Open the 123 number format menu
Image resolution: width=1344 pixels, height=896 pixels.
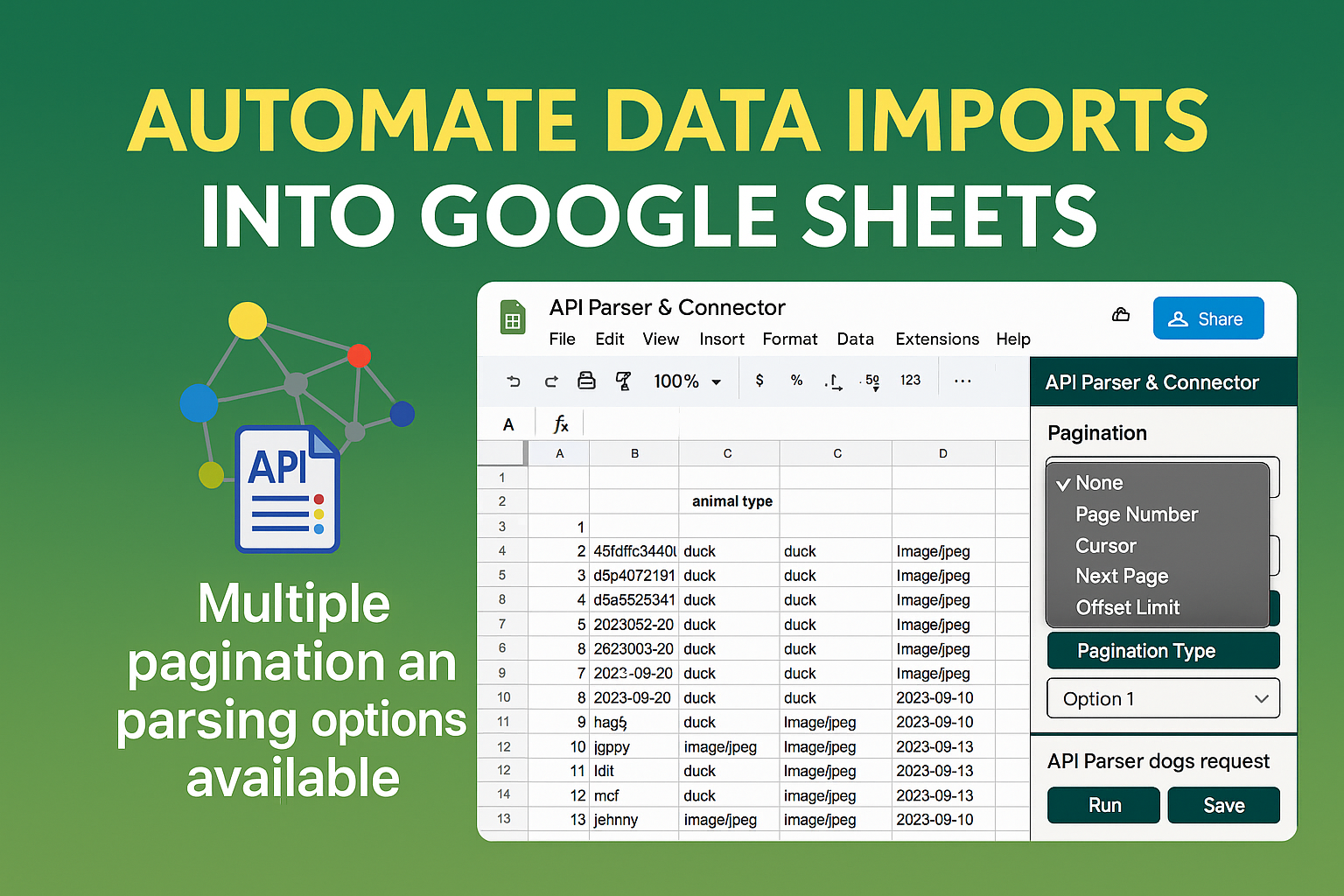[910, 381]
